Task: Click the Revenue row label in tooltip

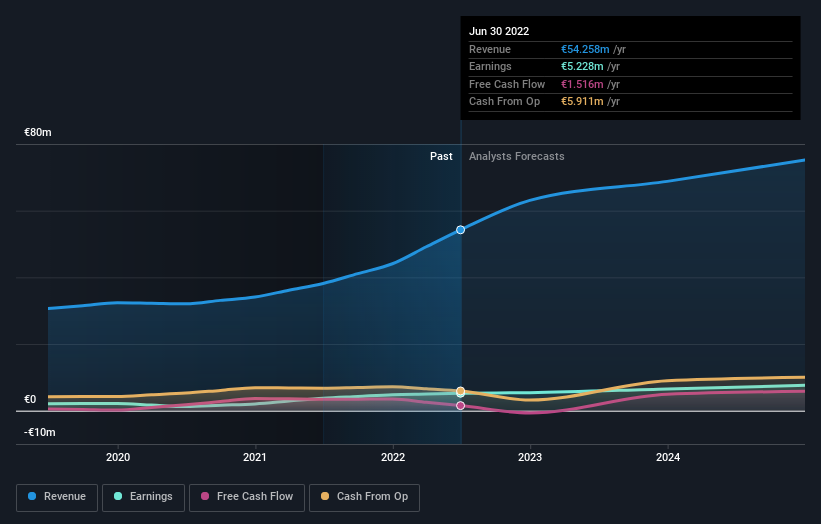Action: pos(490,49)
